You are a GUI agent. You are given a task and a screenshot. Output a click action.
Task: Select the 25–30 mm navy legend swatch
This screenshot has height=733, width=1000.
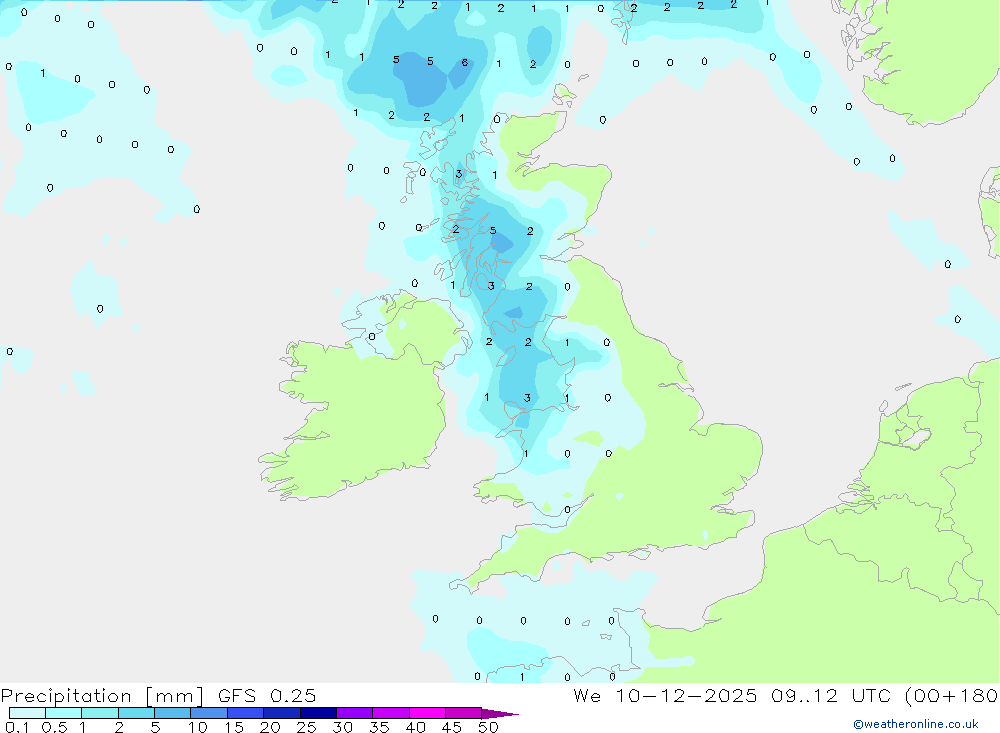pyautogui.click(x=318, y=713)
